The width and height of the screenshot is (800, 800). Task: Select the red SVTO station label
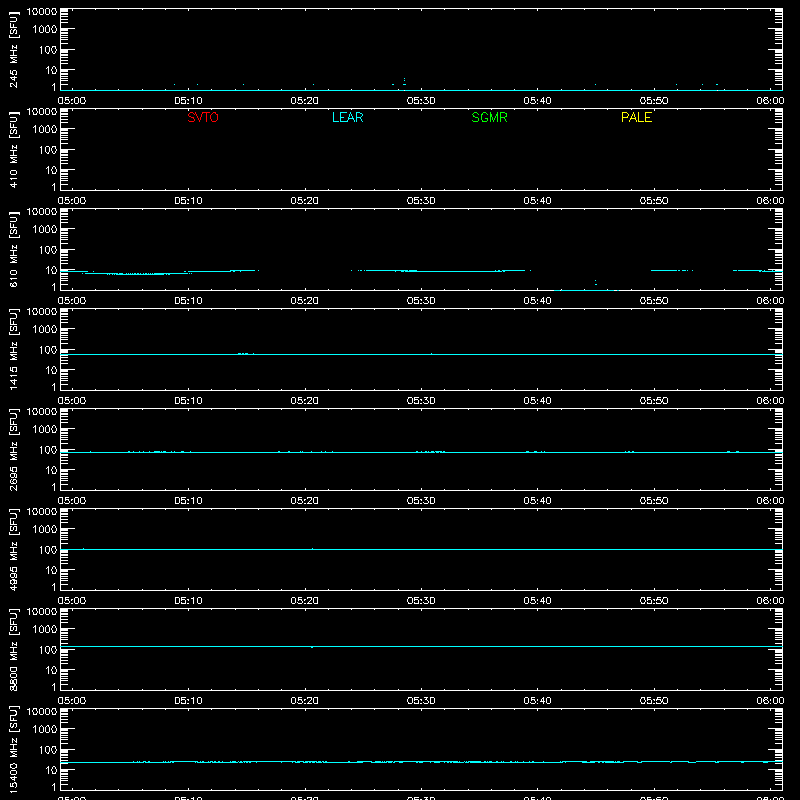click(x=203, y=117)
